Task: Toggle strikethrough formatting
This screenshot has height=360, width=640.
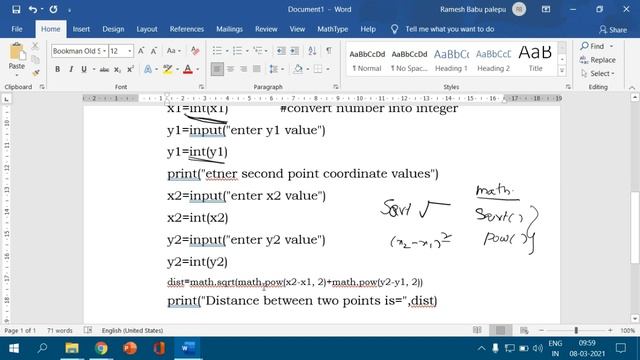Action: coord(104,69)
